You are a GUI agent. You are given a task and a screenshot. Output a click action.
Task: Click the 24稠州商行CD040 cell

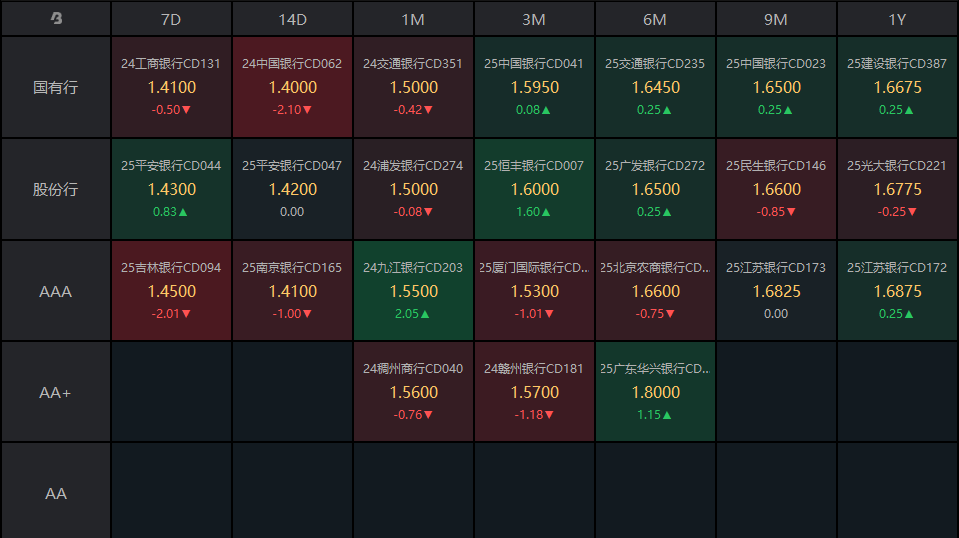413,392
